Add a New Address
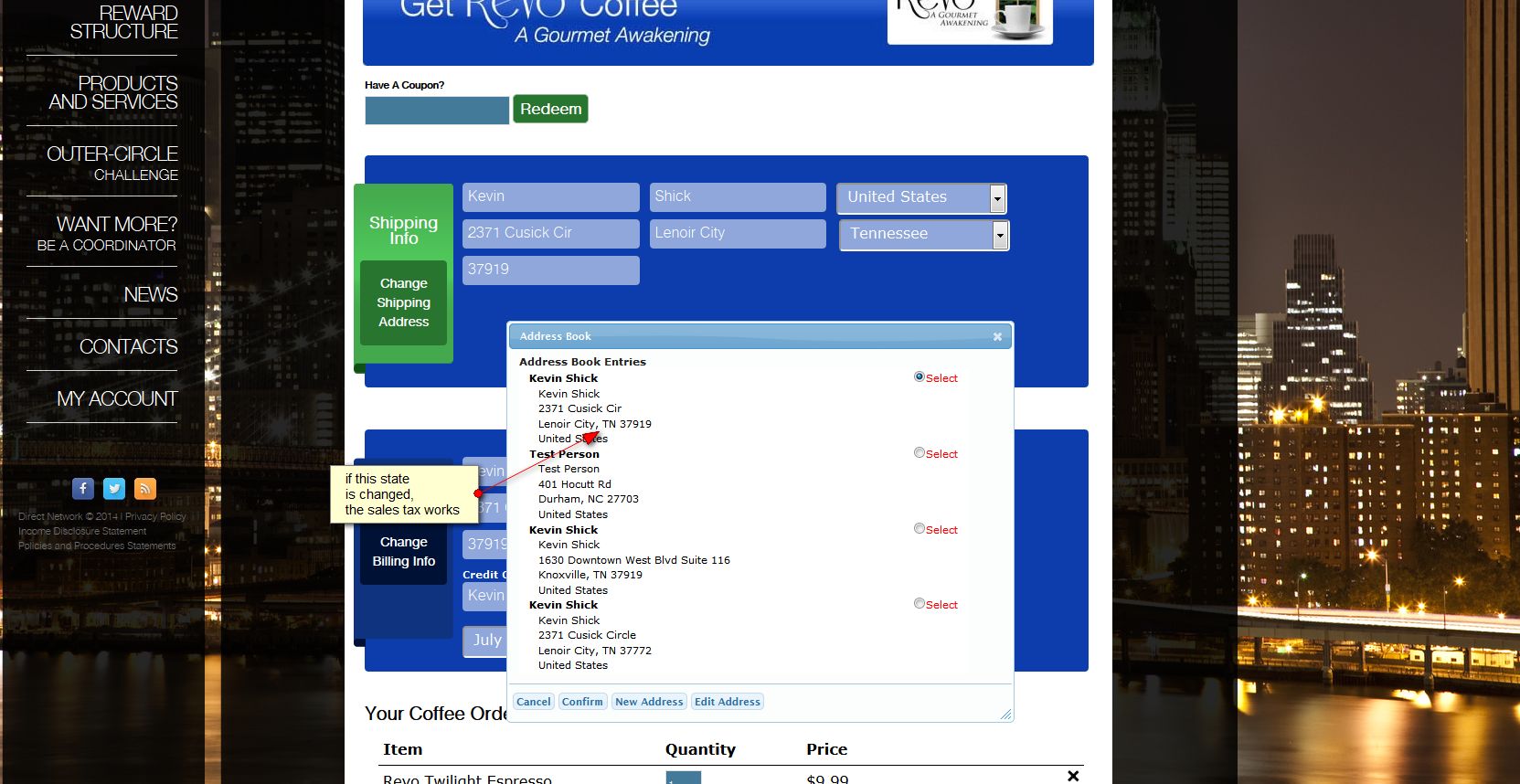Image resolution: width=1520 pixels, height=784 pixels. coord(649,702)
